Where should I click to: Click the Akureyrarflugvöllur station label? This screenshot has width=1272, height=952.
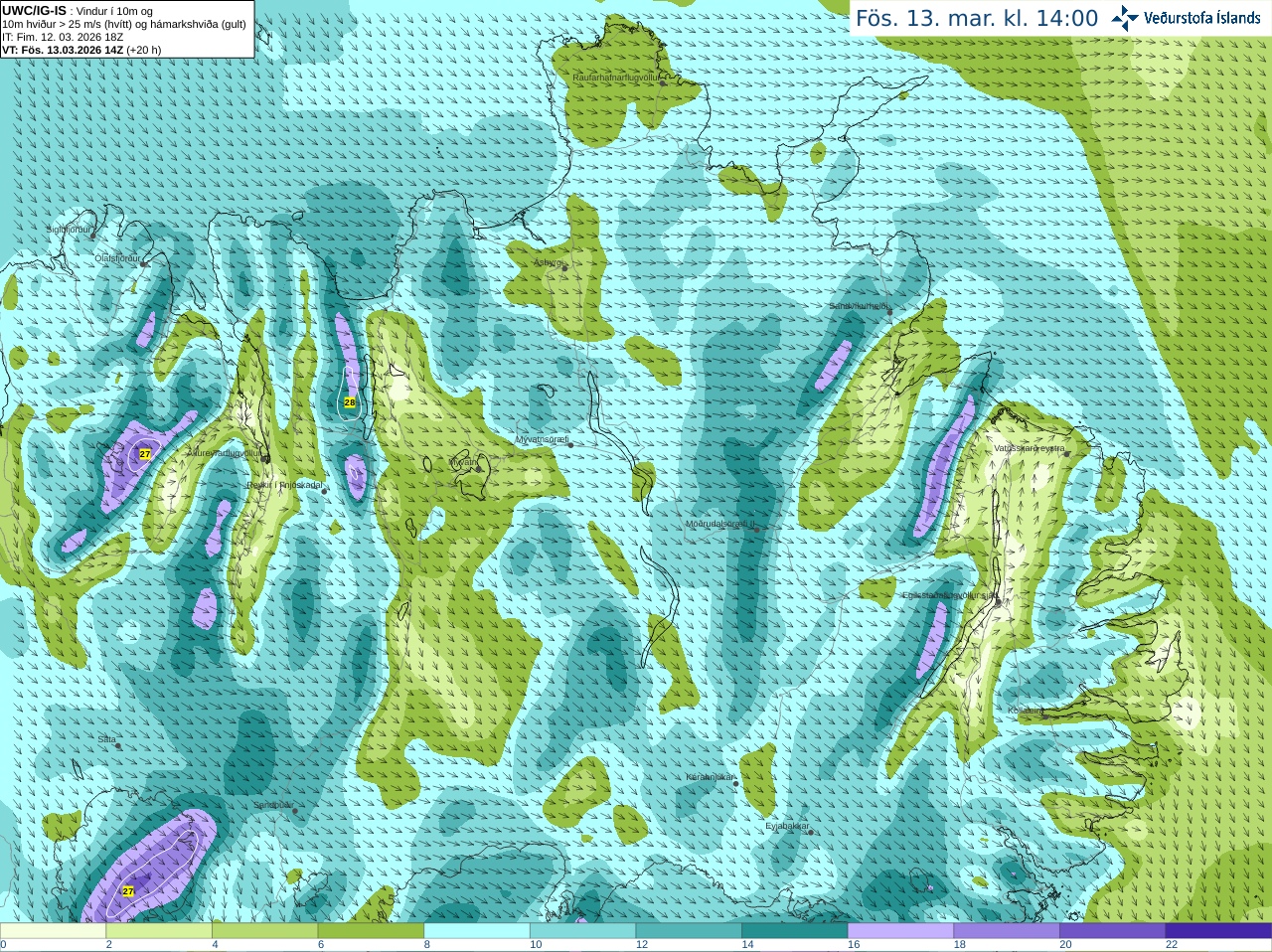224,452
